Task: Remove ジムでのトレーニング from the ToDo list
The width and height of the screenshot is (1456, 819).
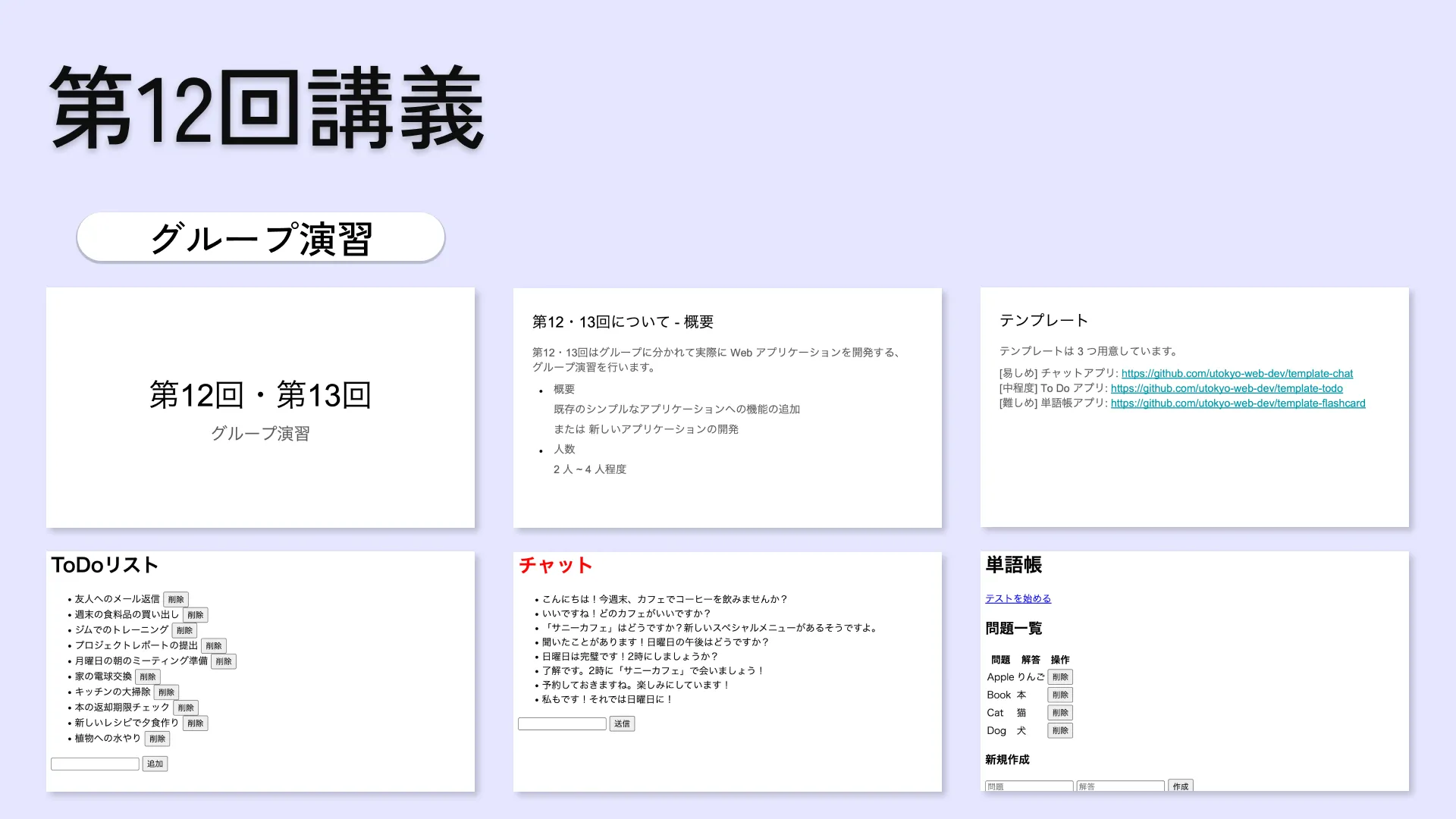Action: point(184,630)
